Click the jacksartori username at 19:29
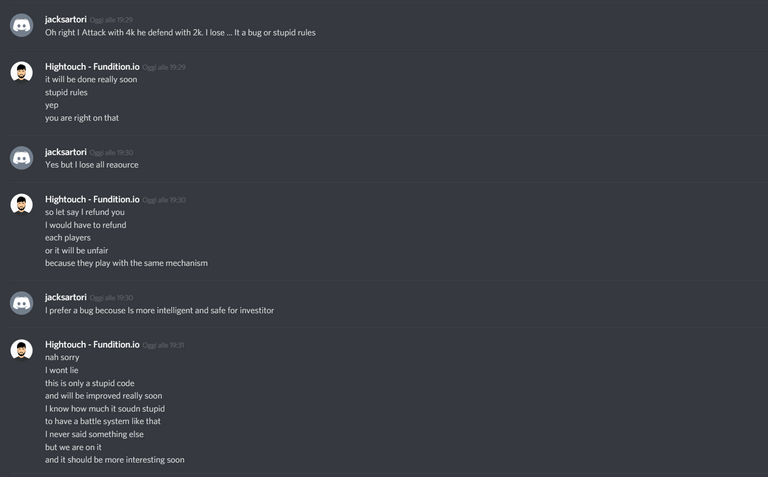The image size is (768, 477). click(66, 20)
